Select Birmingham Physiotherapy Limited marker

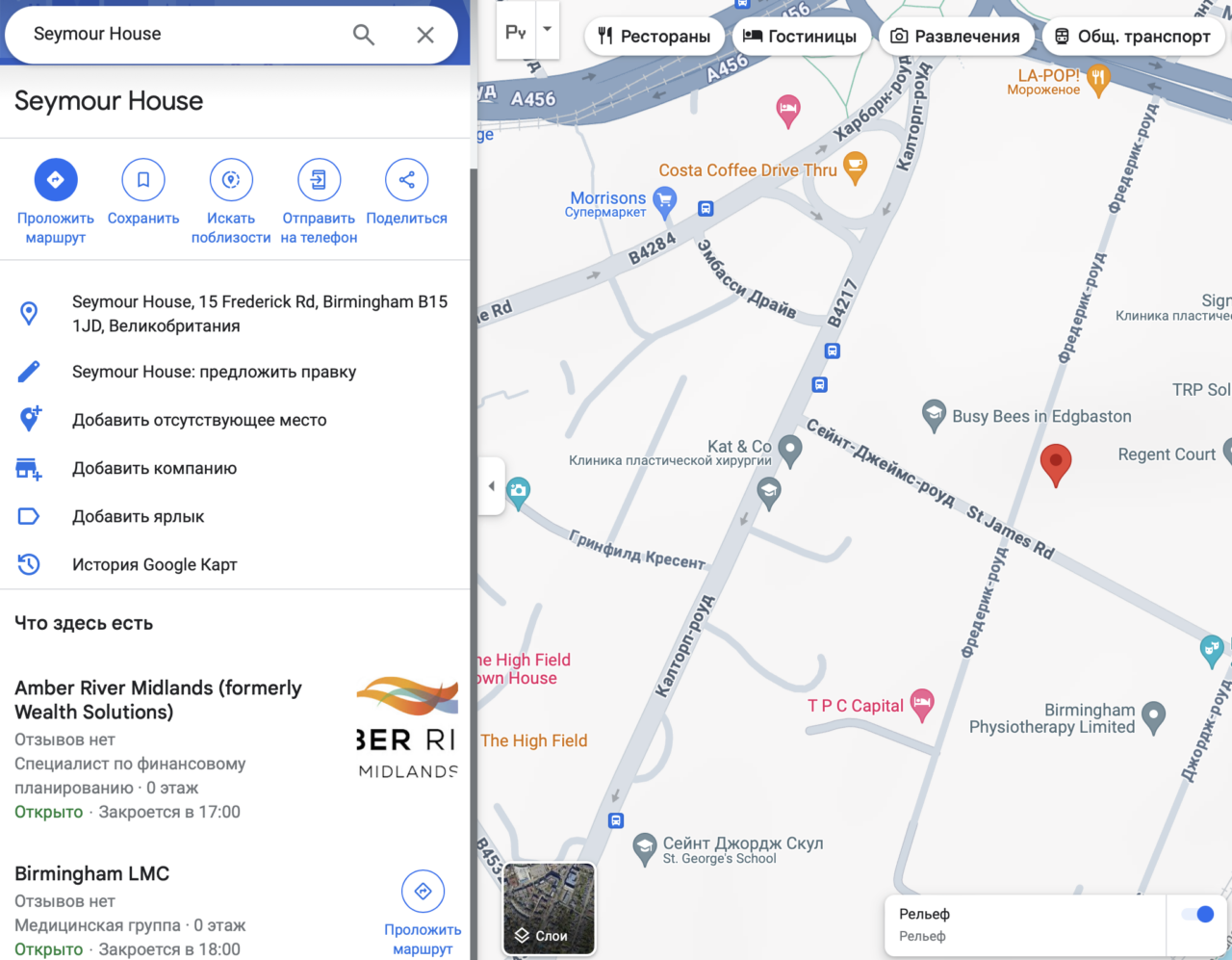(1153, 717)
